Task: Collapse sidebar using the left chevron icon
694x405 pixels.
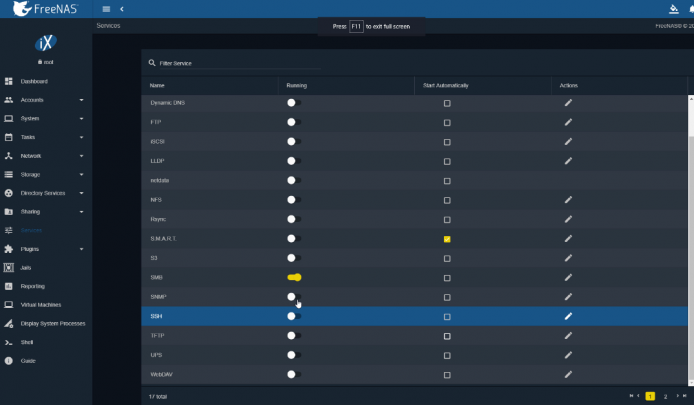Action: 122,9
